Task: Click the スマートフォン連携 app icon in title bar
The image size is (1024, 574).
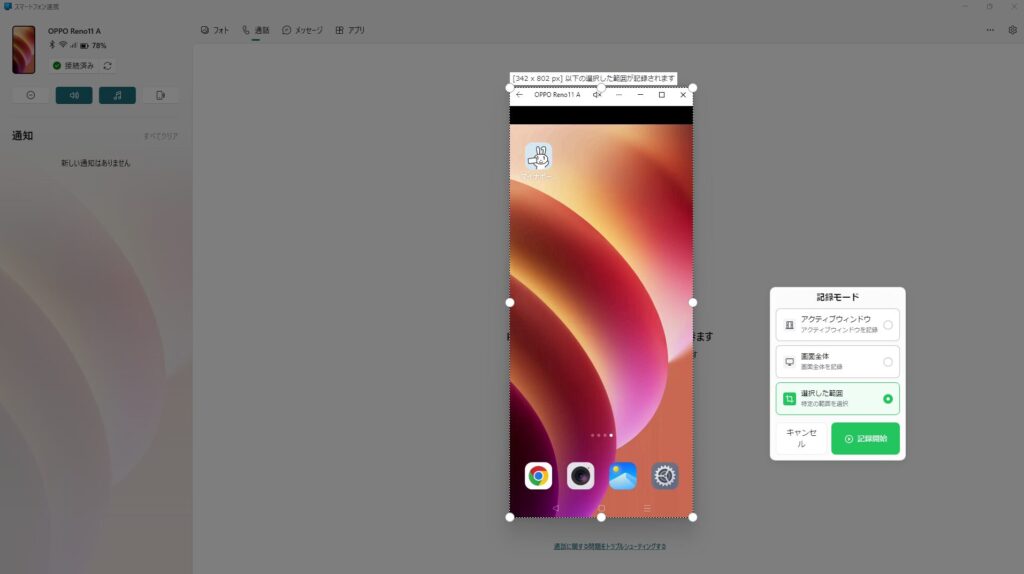Action: click(8, 6)
